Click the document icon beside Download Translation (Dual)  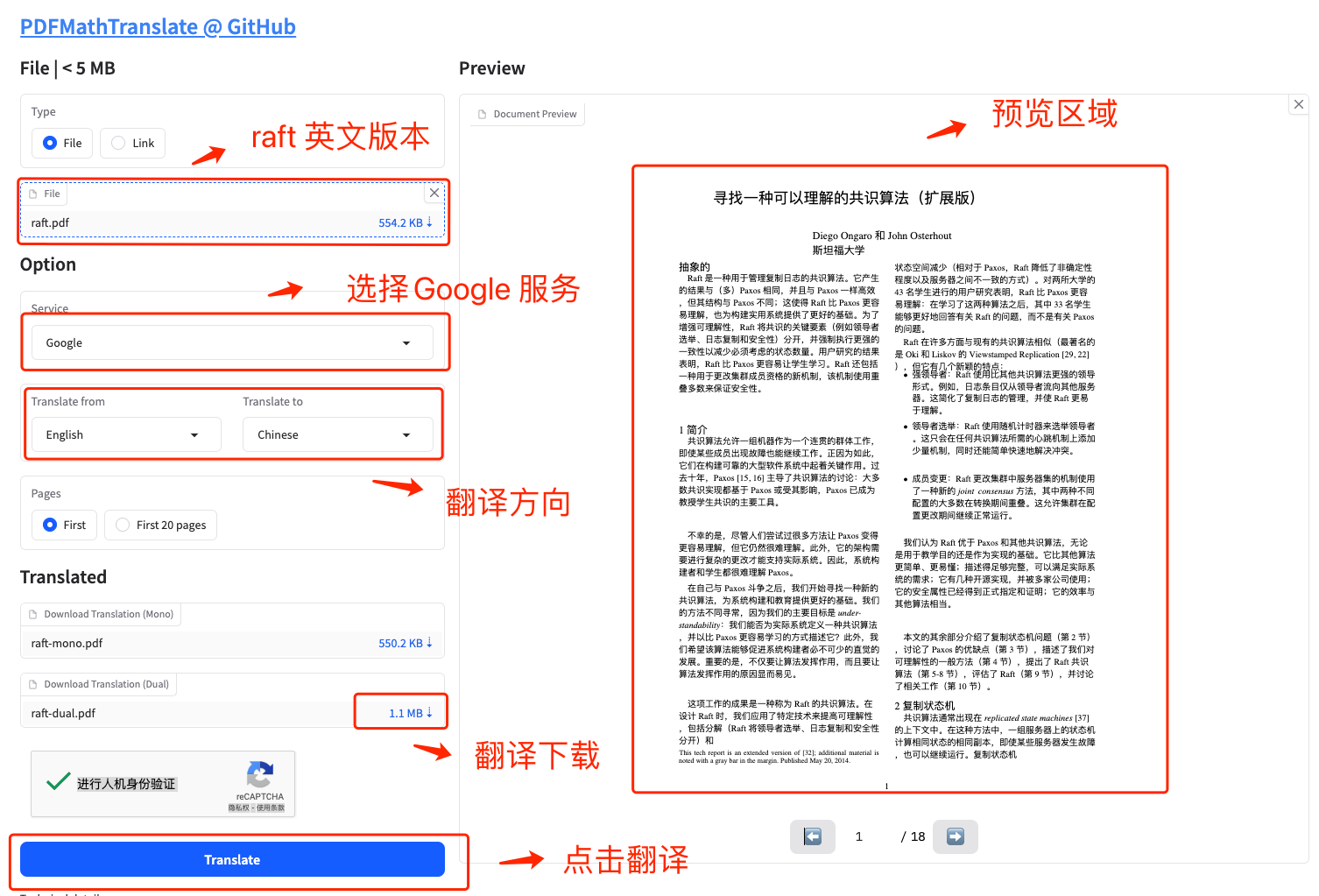click(x=32, y=684)
